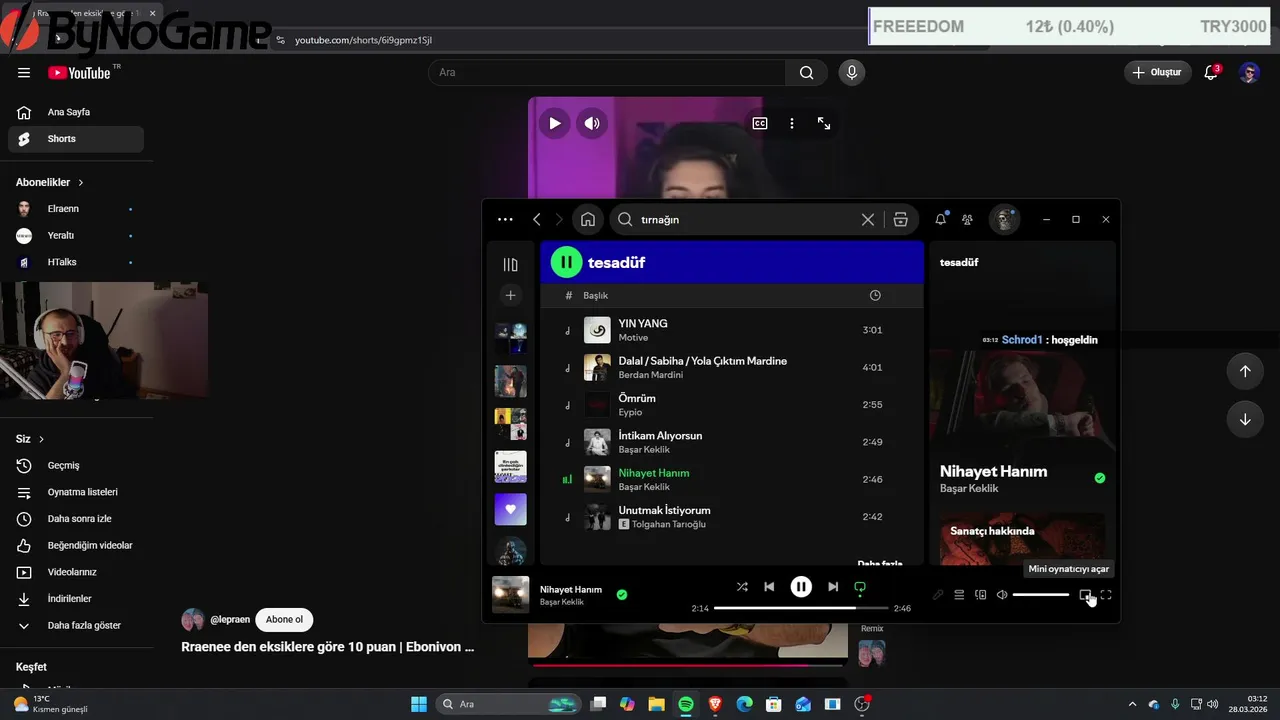
Task: Expand the Siz section
Action: click(30, 439)
